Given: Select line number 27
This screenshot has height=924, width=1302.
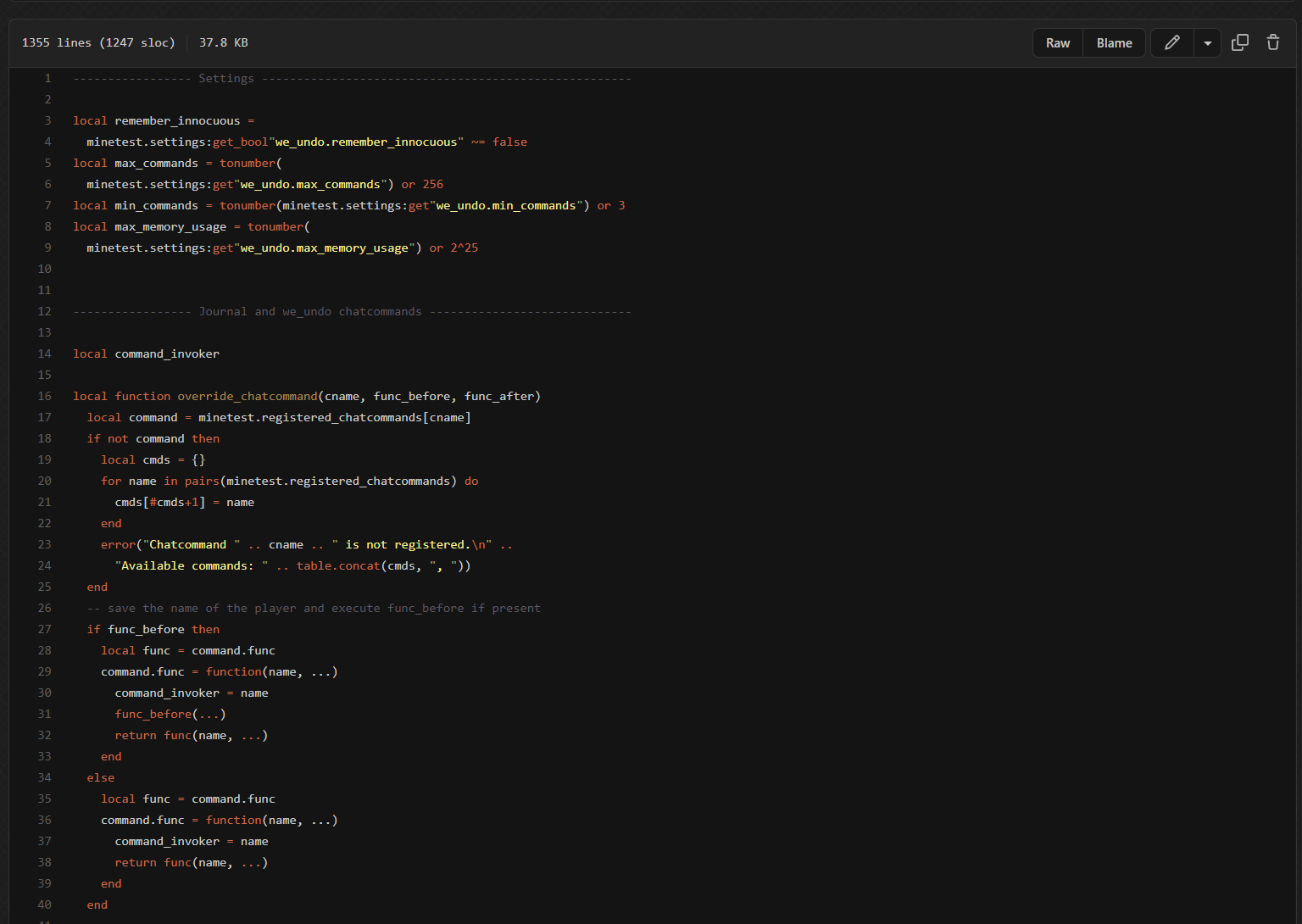Looking at the screenshot, I should 44,629.
